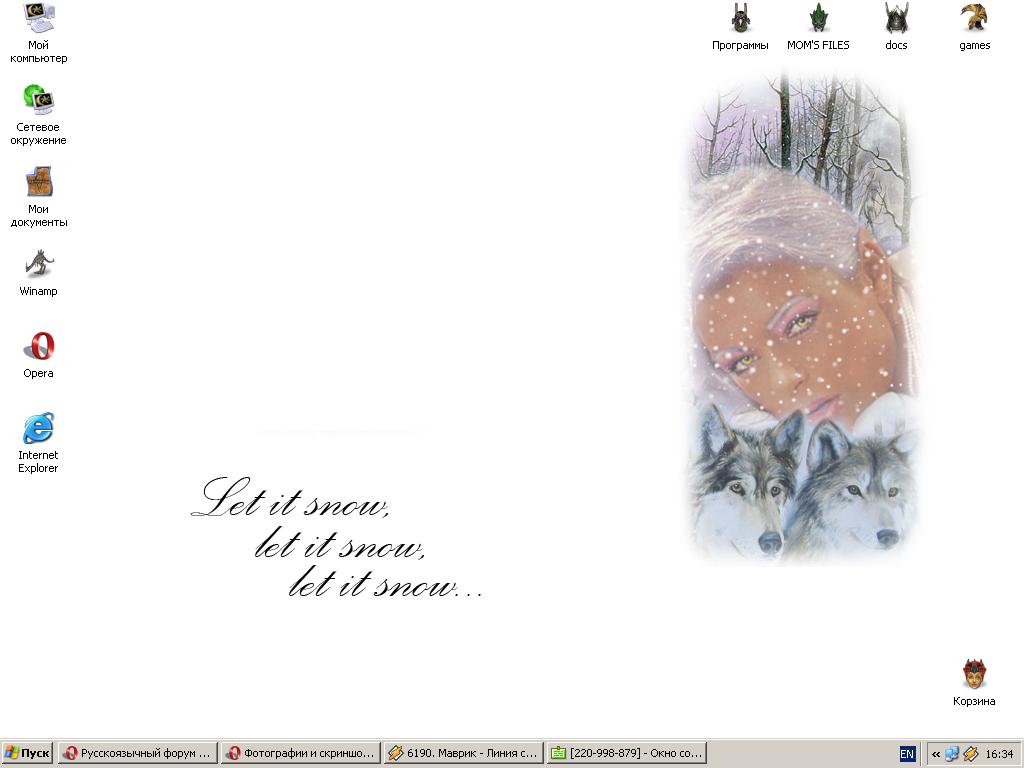Select the Internet Explorer shortcut

tap(39, 443)
